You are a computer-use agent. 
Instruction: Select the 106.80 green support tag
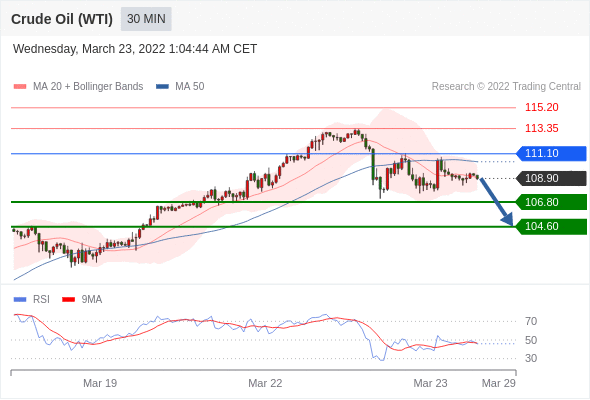tap(551, 202)
